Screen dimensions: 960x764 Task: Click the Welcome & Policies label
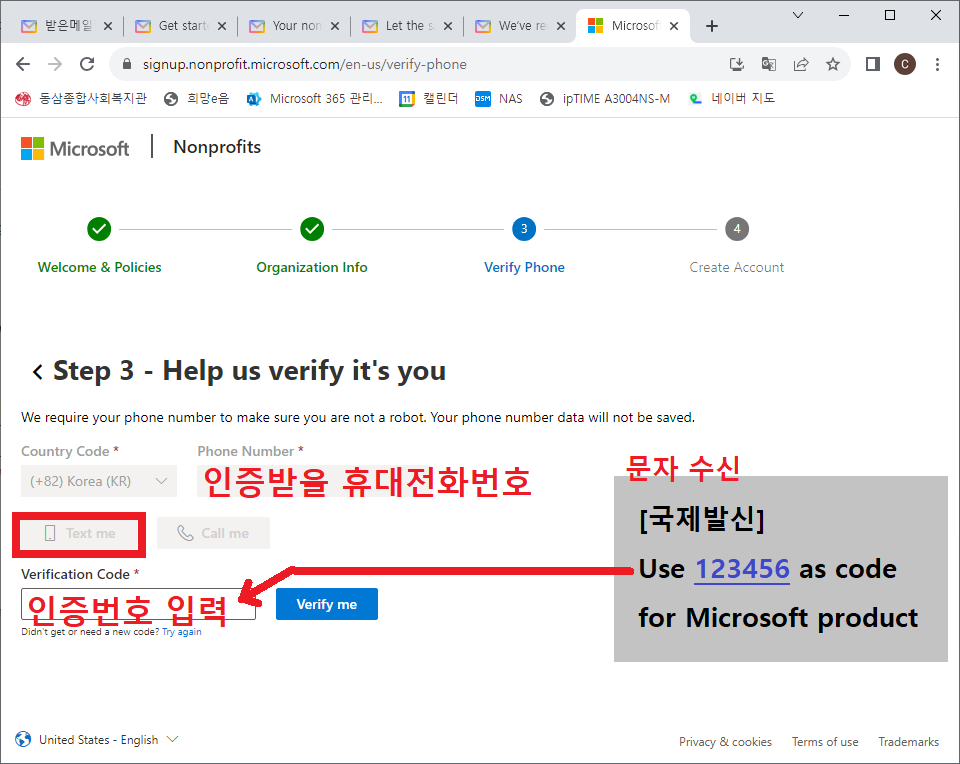(x=99, y=268)
